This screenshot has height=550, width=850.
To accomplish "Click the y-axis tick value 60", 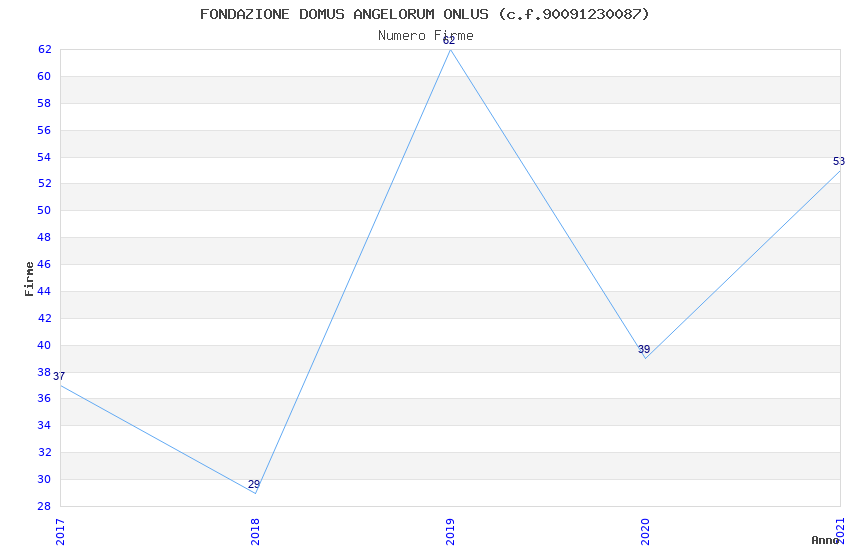I will (44, 76).
